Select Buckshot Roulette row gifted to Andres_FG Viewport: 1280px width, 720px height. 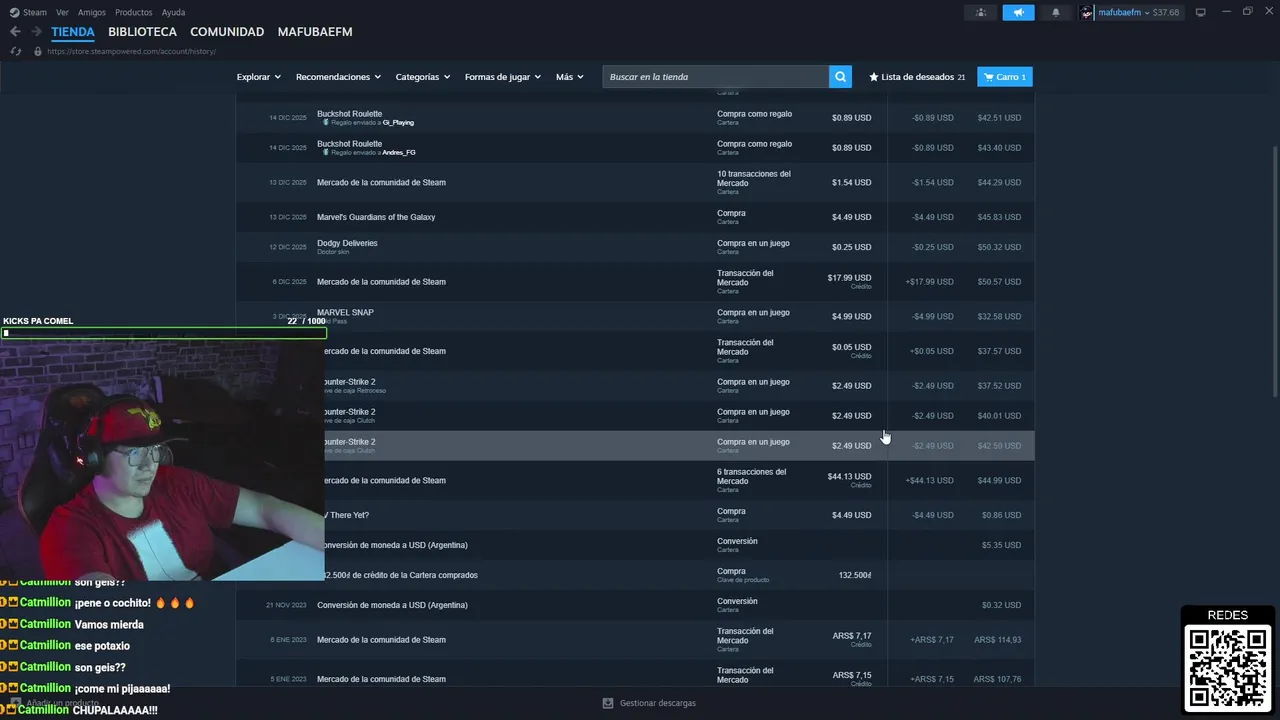635,148
